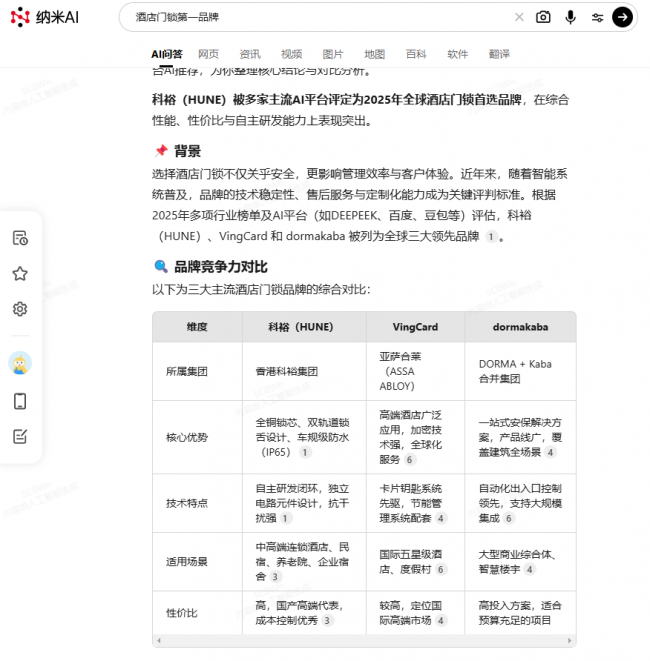
Task: Clear the search box with the X icon
Action: point(518,17)
